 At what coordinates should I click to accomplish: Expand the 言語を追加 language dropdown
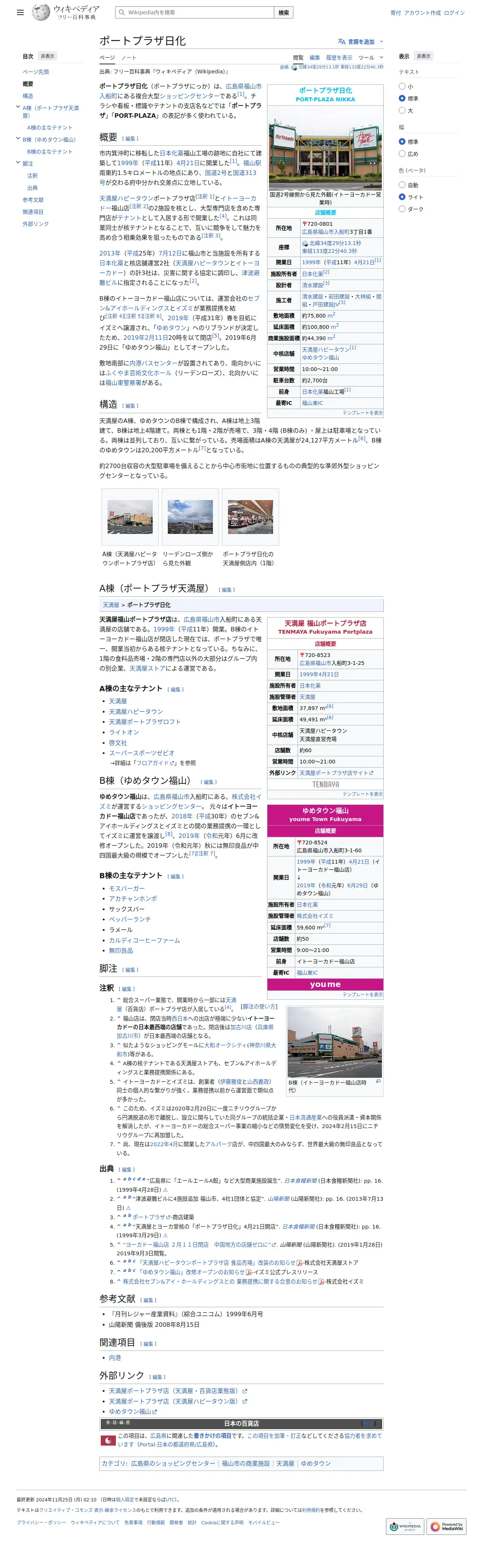pyautogui.click(x=361, y=41)
